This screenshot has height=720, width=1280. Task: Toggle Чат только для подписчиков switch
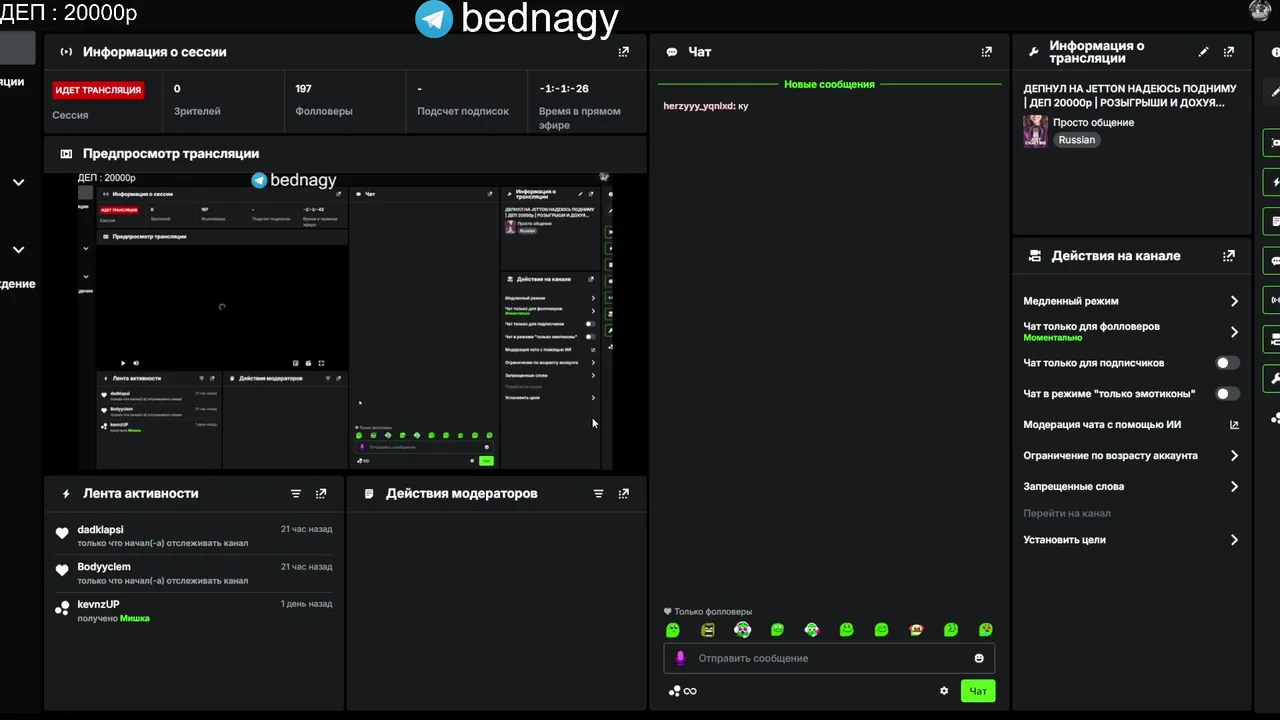[1227, 363]
